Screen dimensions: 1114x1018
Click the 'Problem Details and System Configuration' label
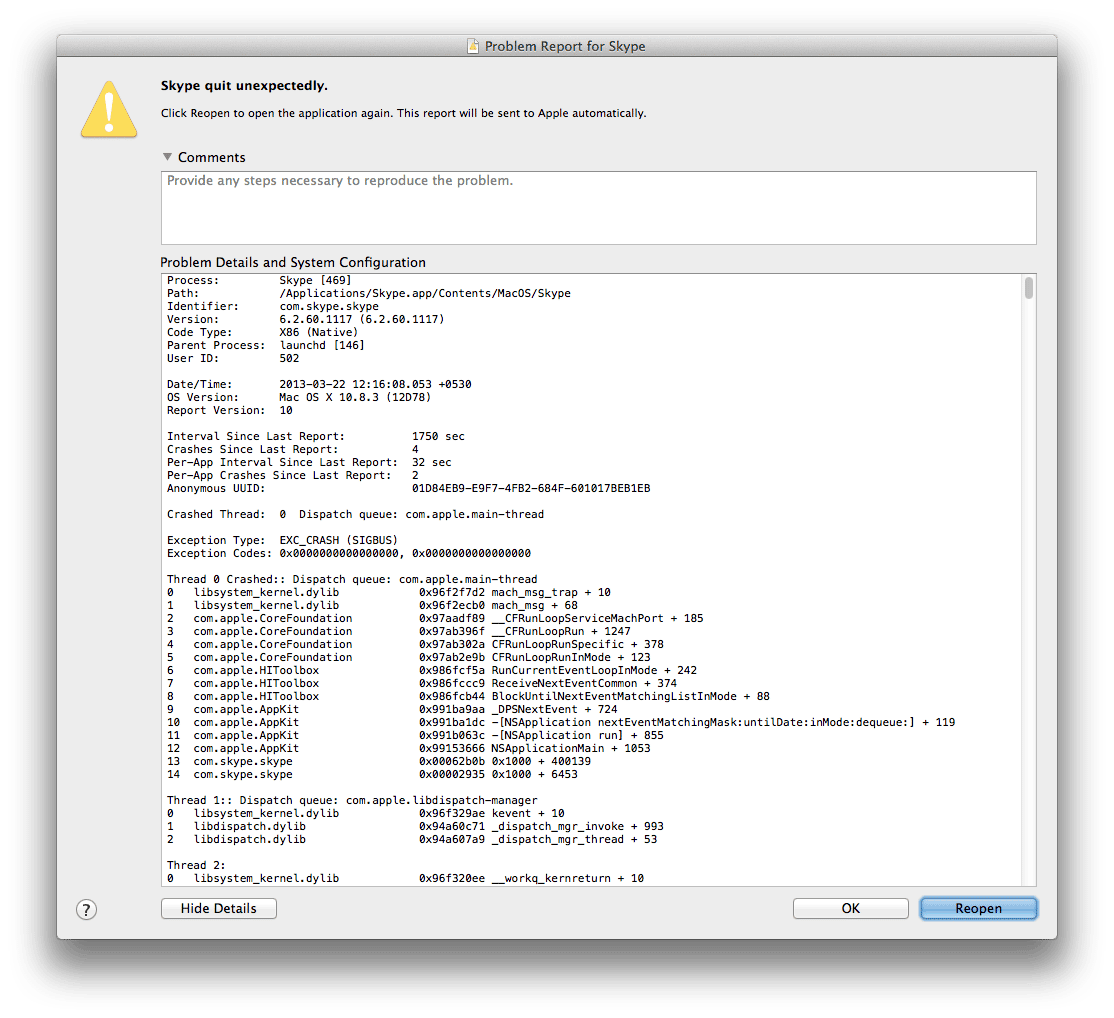coord(293,262)
